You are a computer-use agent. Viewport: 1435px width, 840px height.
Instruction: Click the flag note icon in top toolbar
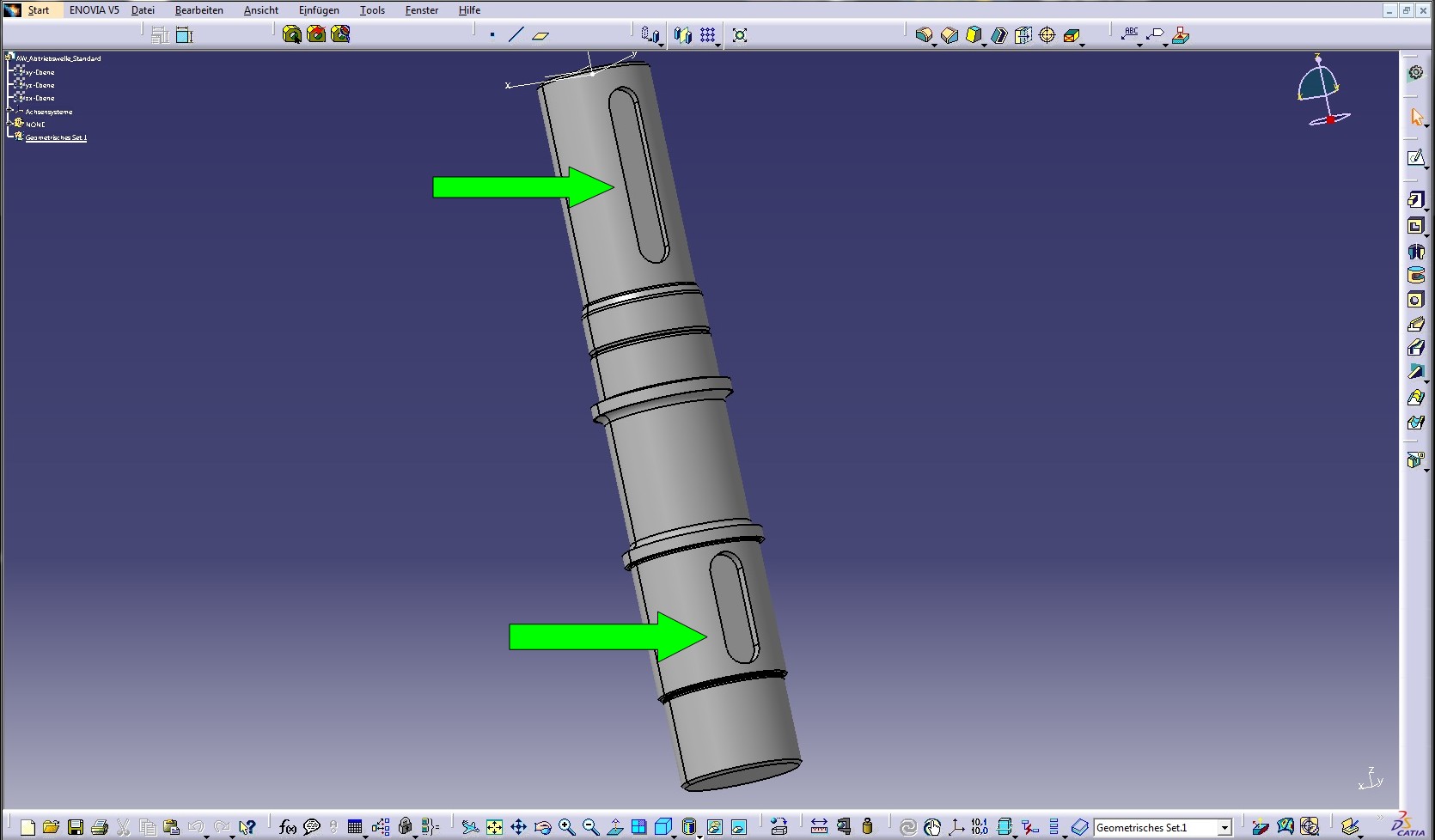[1156, 35]
